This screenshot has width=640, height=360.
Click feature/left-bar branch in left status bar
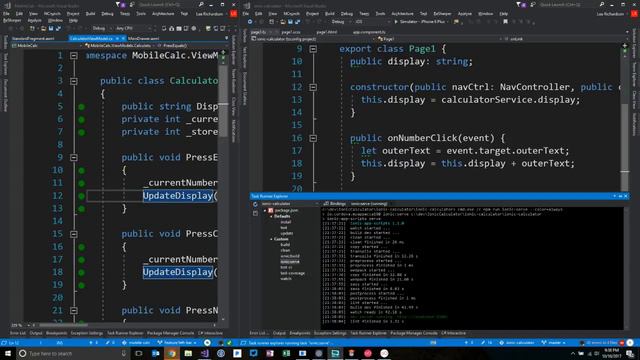pos(177,342)
